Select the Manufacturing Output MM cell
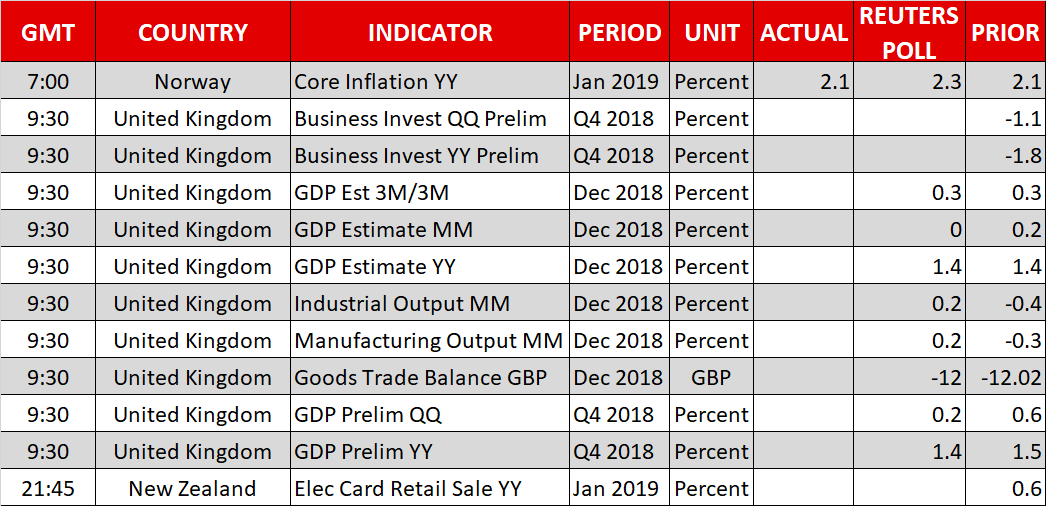This screenshot has height=506, width=1046. [x=430, y=341]
